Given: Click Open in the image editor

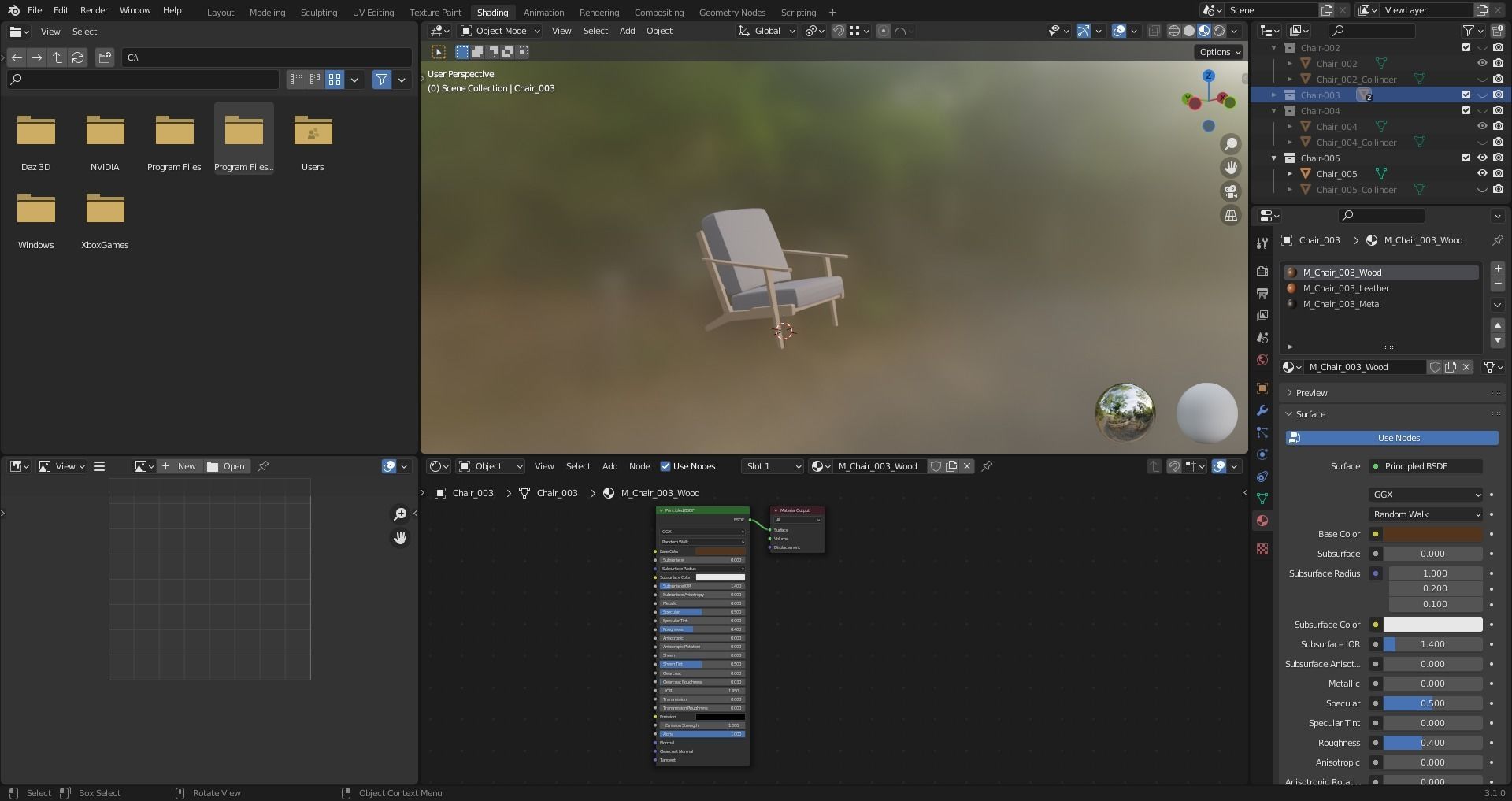Looking at the screenshot, I should point(227,466).
